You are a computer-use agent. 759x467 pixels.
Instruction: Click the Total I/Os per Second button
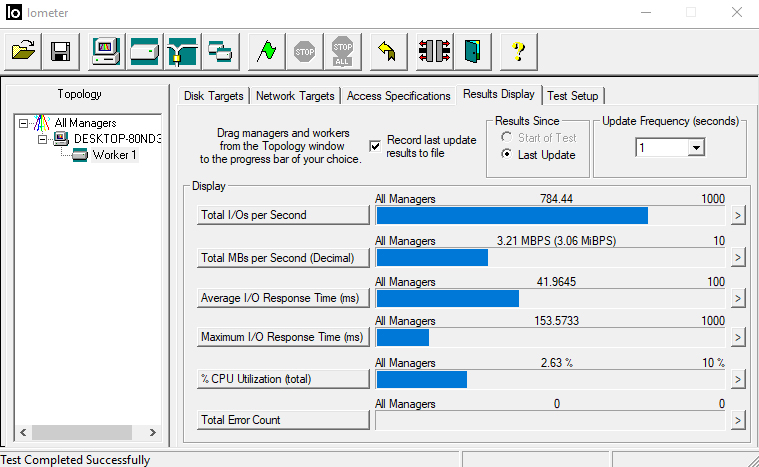(283, 215)
